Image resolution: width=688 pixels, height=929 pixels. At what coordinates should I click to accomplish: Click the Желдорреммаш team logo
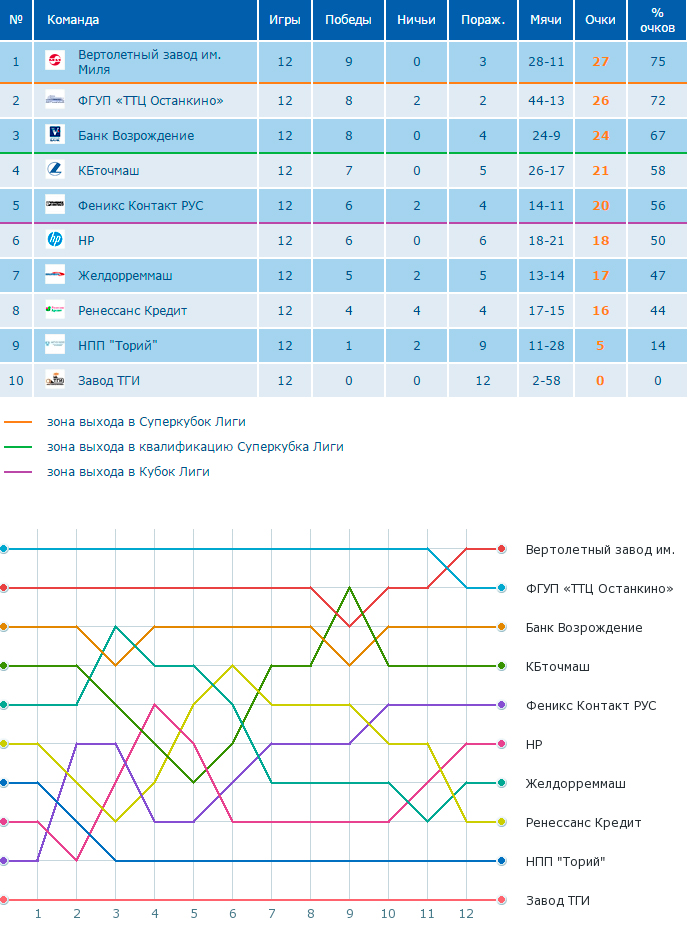click(55, 274)
